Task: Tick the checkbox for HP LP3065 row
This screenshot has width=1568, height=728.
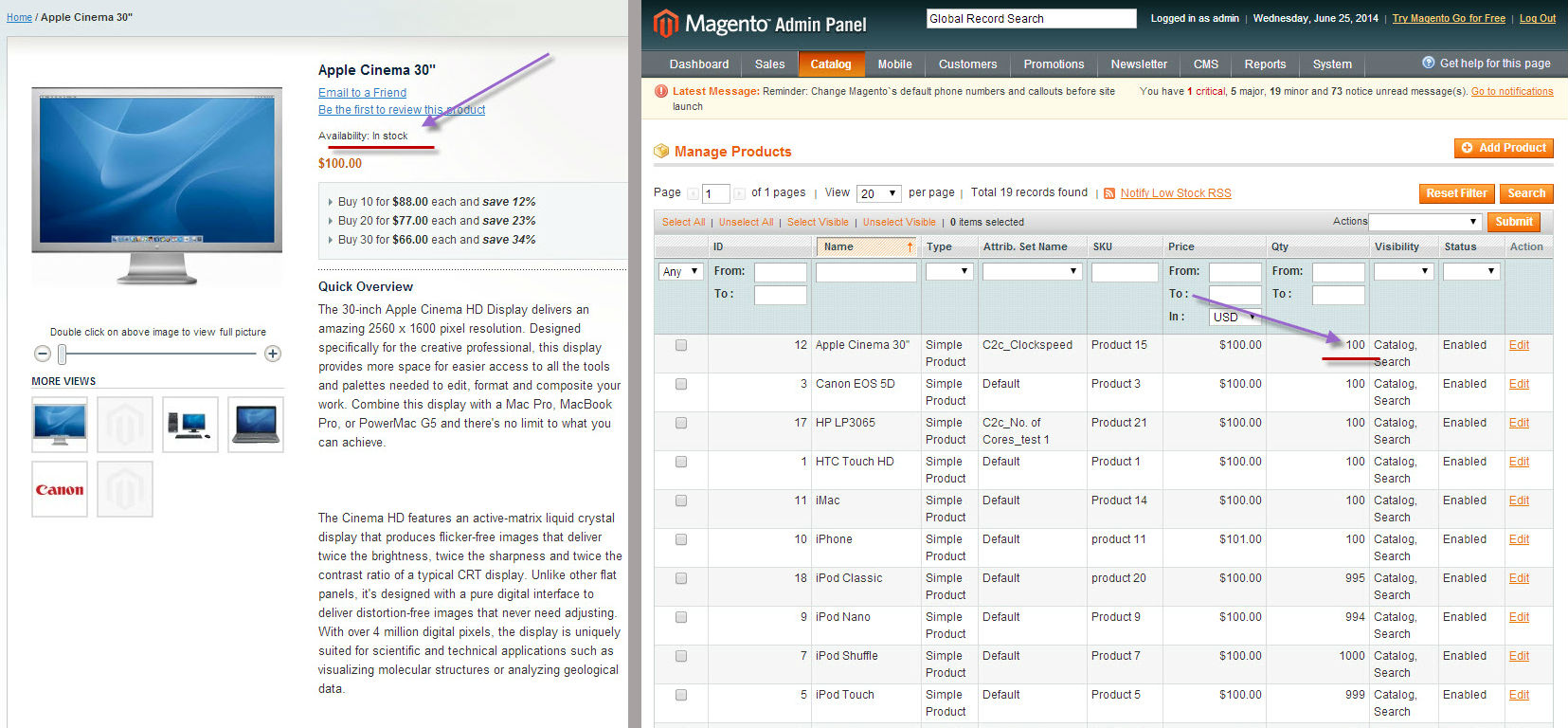Action: [x=681, y=423]
